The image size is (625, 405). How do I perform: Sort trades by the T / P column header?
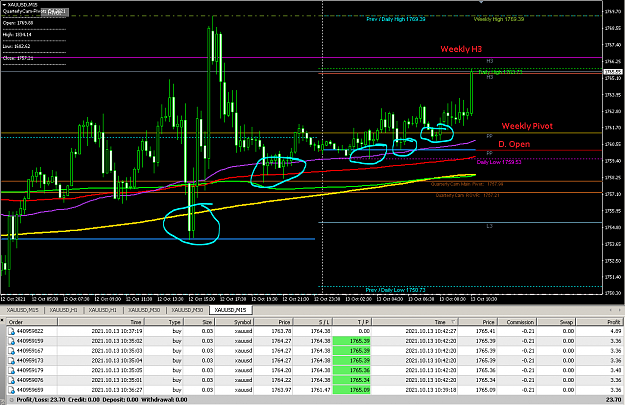(352, 322)
